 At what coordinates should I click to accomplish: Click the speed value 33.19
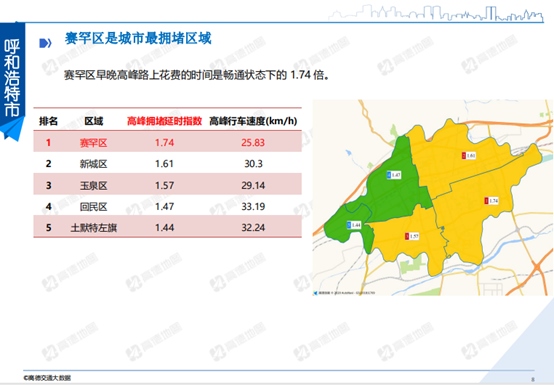253,207
